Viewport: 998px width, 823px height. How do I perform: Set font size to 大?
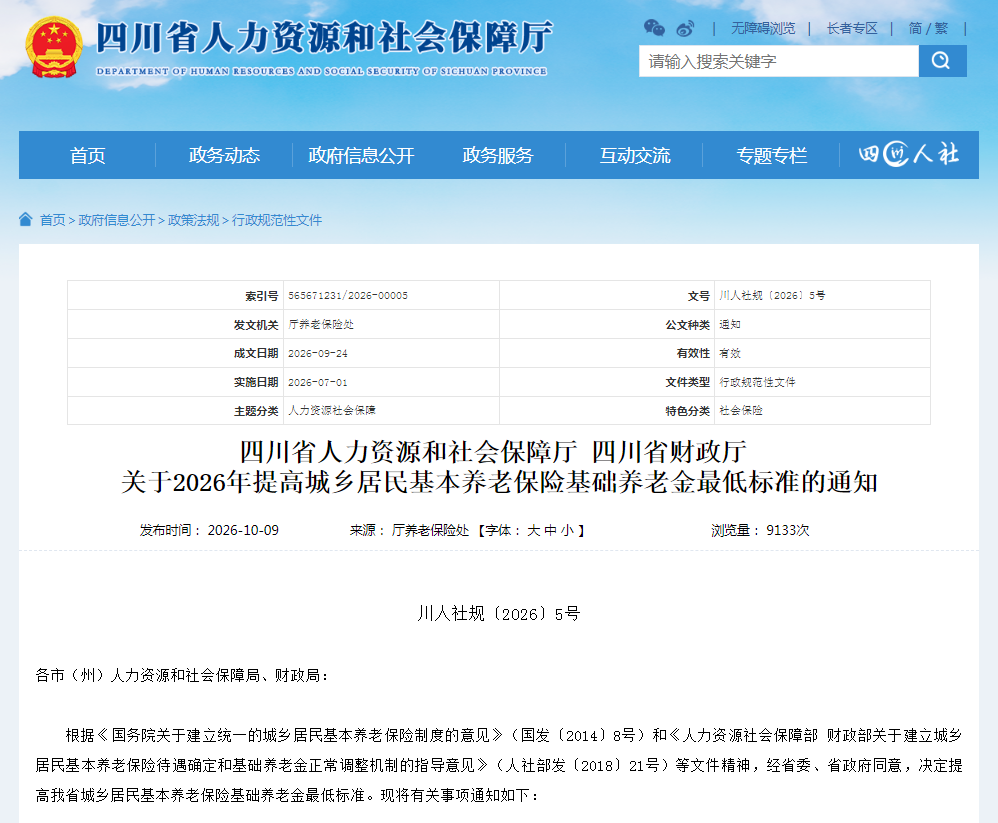[533, 530]
